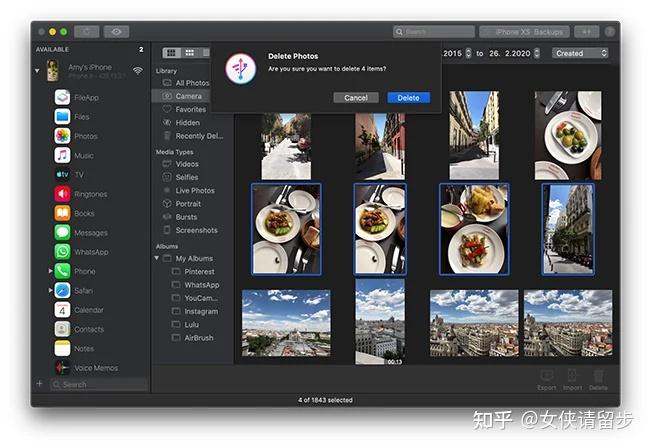The height and width of the screenshot is (448, 651).
Task: Open the WhatsApp section
Action: pyautogui.click(x=82, y=252)
